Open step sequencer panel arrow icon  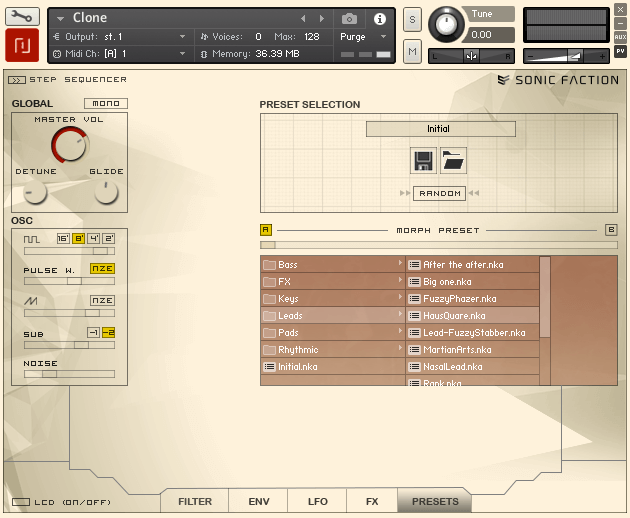tap(16, 80)
